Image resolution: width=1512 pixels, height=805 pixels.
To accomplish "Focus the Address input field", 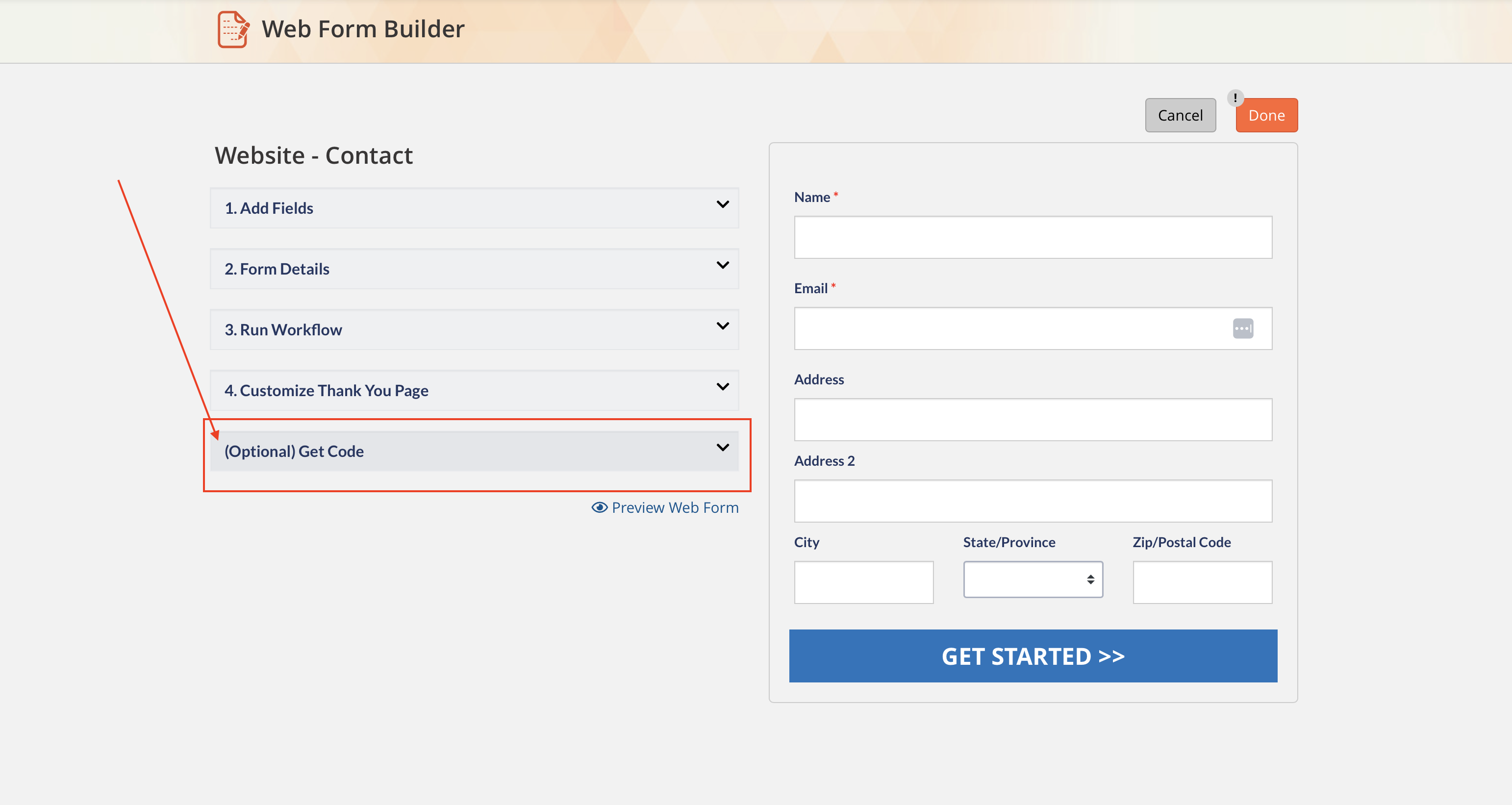I will [1033, 420].
